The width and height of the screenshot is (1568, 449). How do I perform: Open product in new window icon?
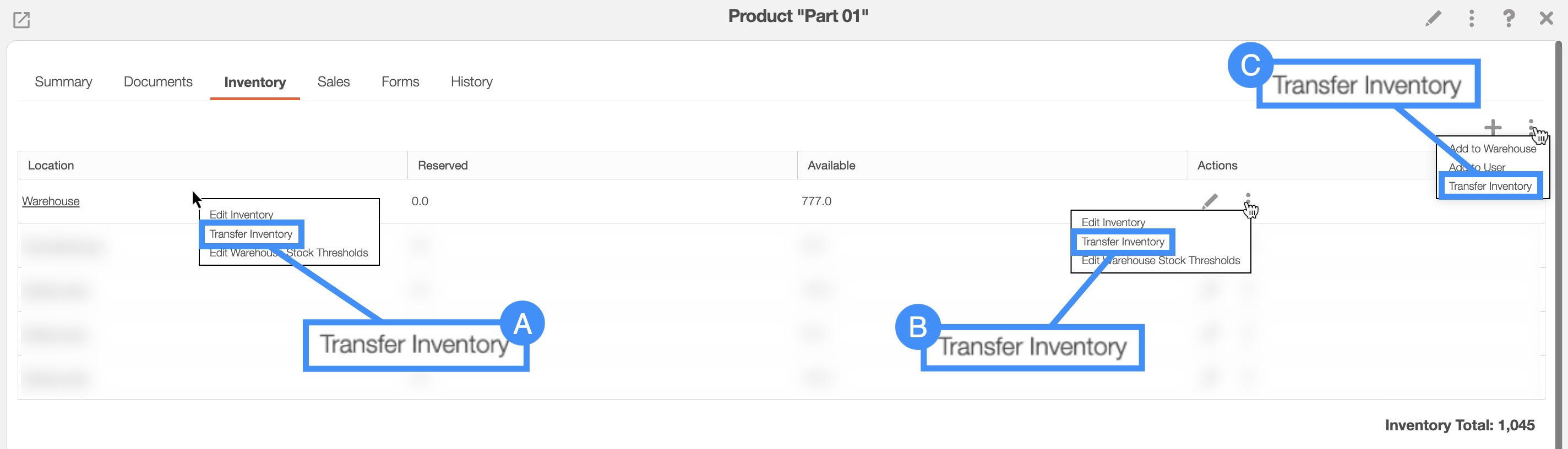21,20
